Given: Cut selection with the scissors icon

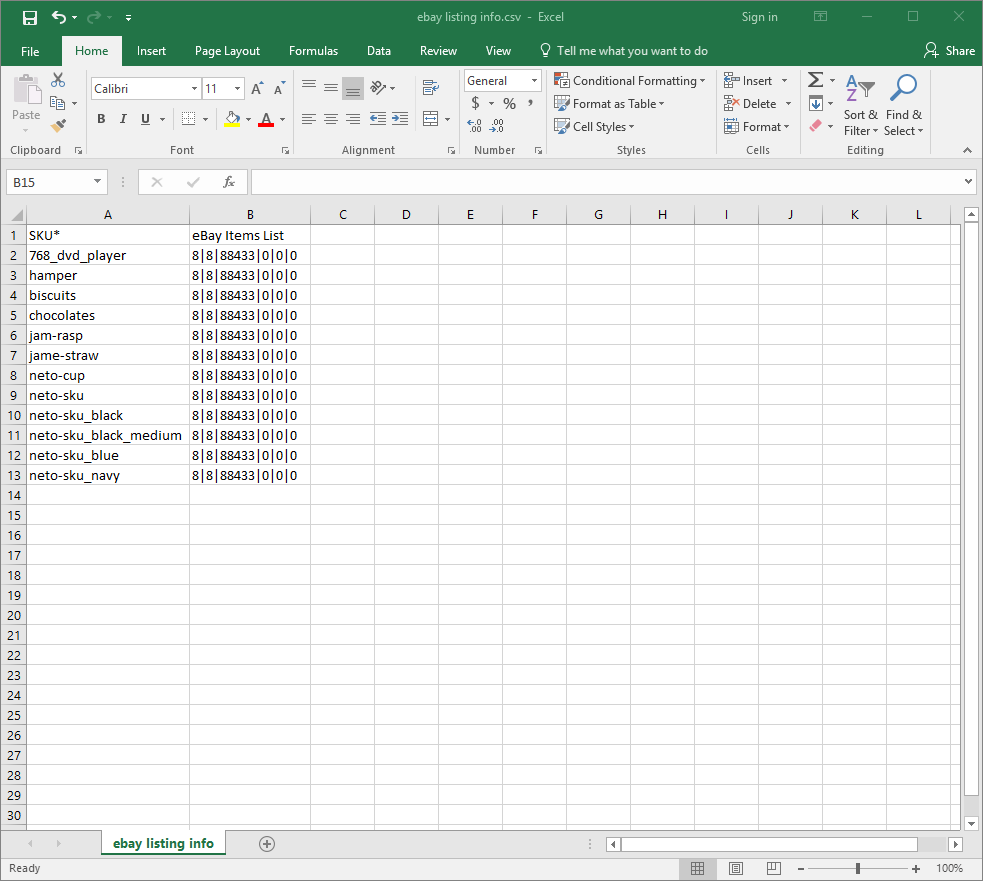Looking at the screenshot, I should coord(58,80).
